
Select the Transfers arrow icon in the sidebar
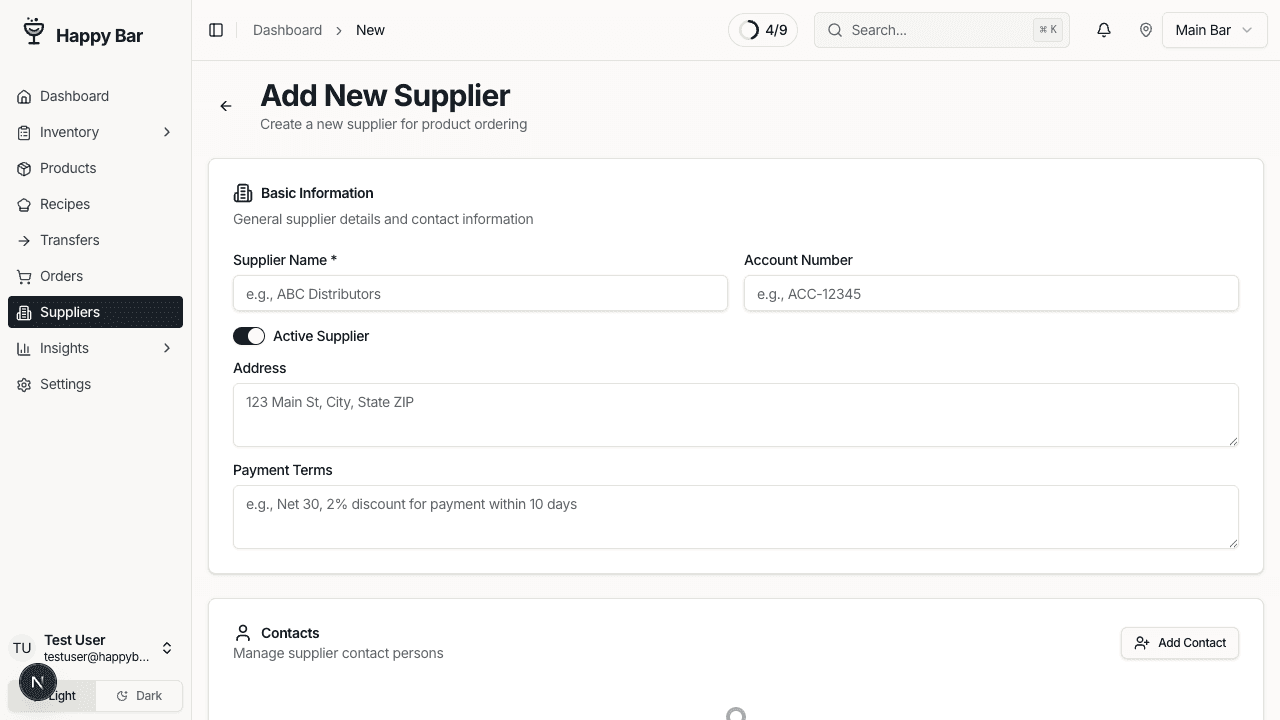[24, 240]
